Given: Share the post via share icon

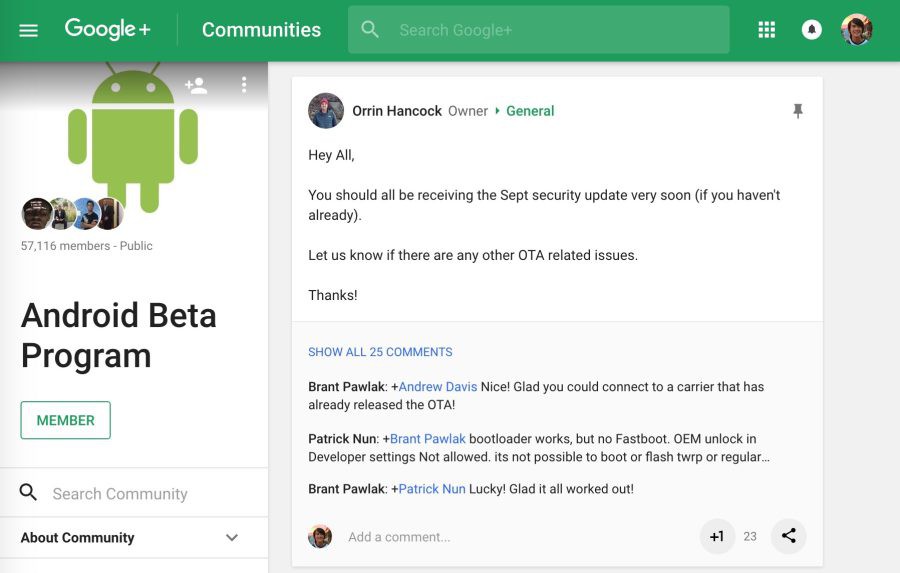Looking at the screenshot, I should coord(789,536).
